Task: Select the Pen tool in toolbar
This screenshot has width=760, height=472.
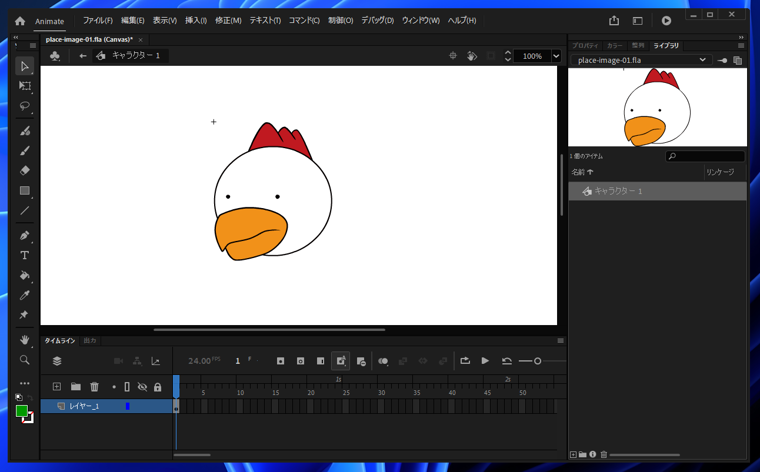Action: [x=25, y=236]
